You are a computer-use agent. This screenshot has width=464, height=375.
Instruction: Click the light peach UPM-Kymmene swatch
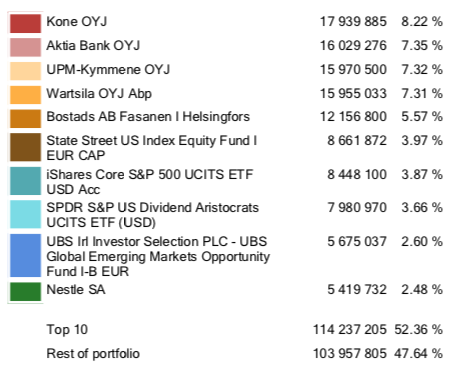[25, 71]
